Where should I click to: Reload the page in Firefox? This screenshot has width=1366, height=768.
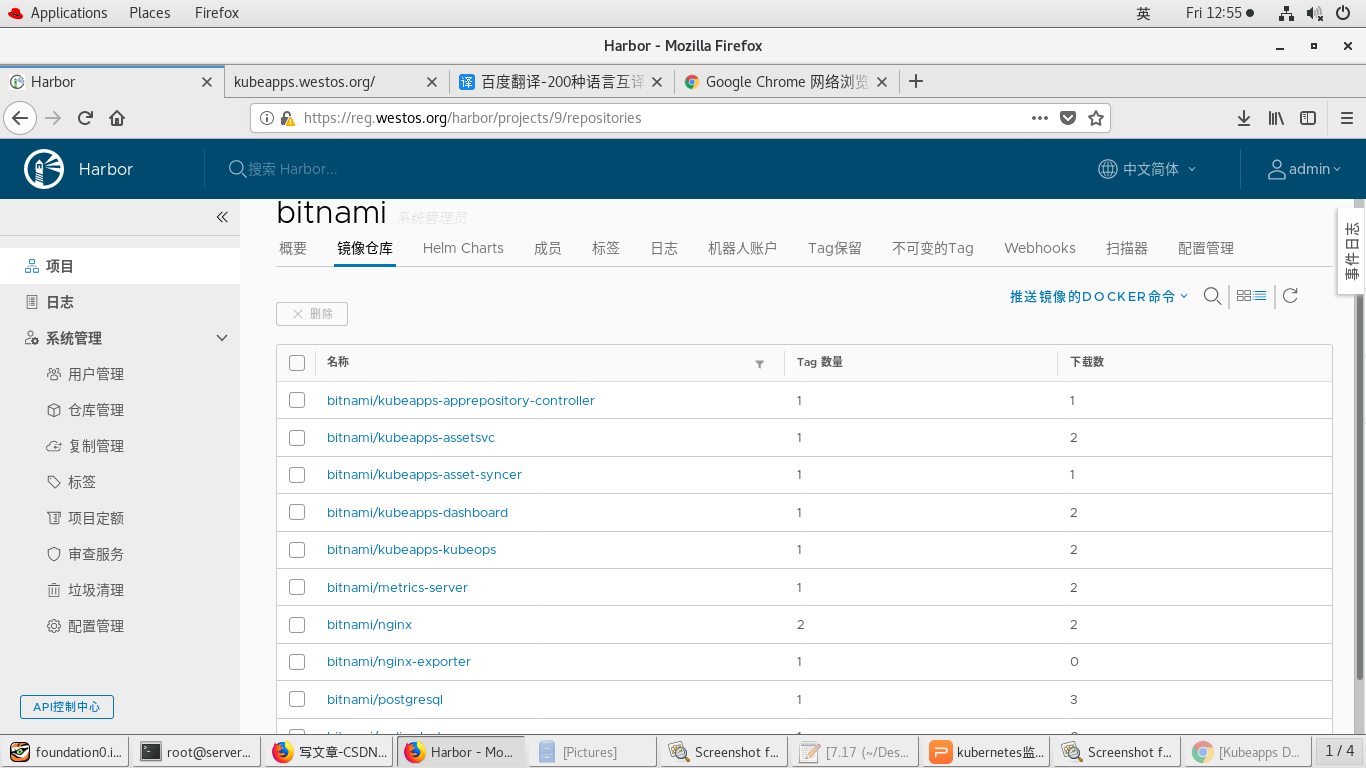[x=85, y=118]
